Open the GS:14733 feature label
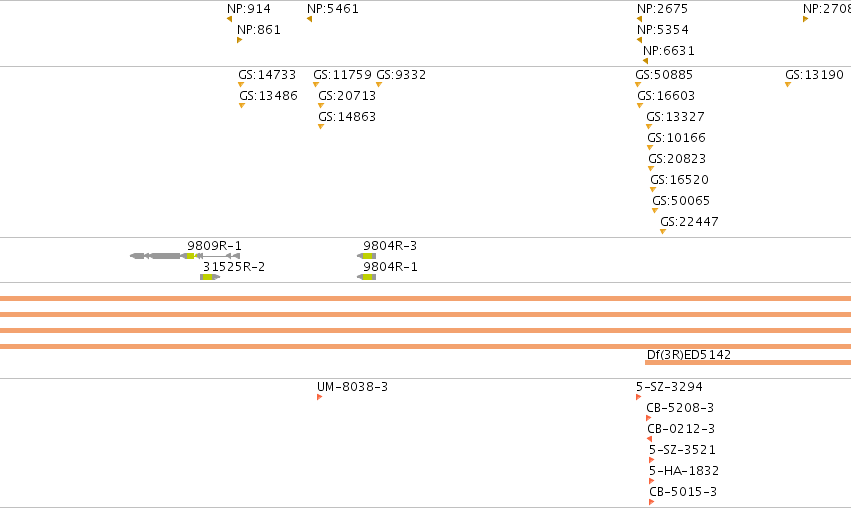Viewport: 851px width, 508px height. (267, 75)
